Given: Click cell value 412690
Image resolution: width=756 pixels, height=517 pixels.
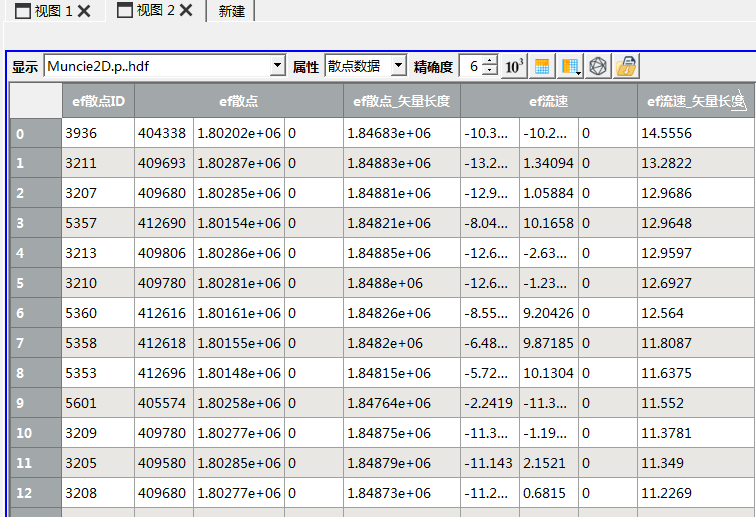Looking at the screenshot, I should pyautogui.click(x=164, y=223).
